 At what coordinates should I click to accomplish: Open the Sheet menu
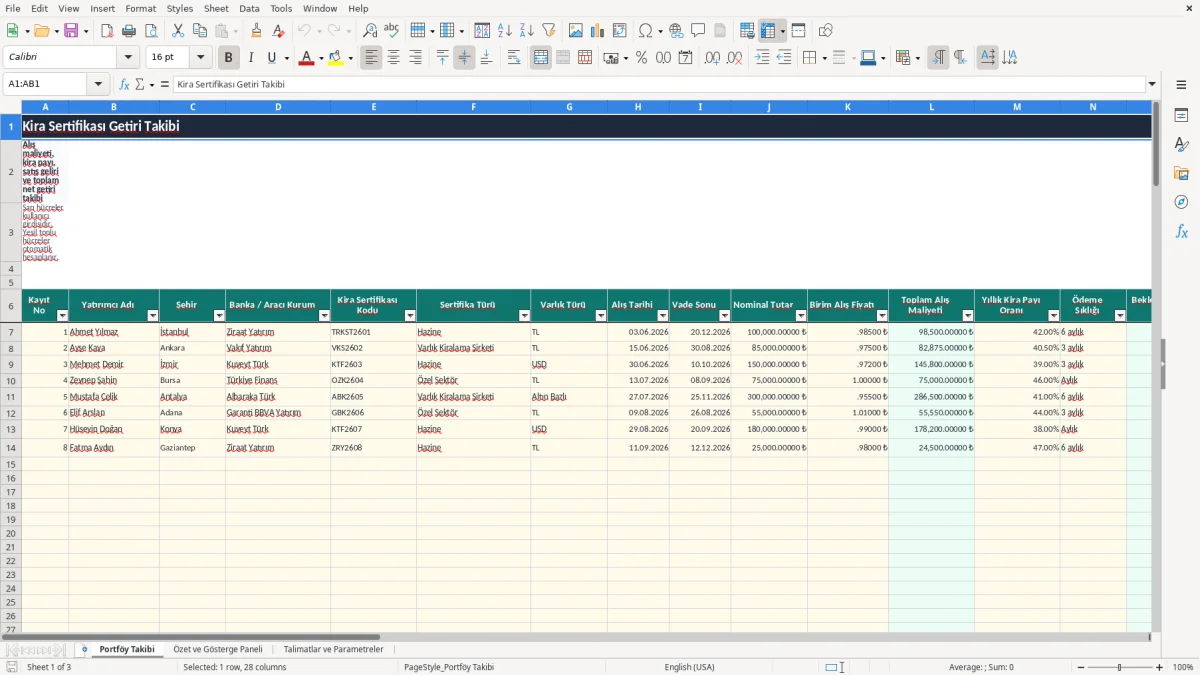point(216,8)
